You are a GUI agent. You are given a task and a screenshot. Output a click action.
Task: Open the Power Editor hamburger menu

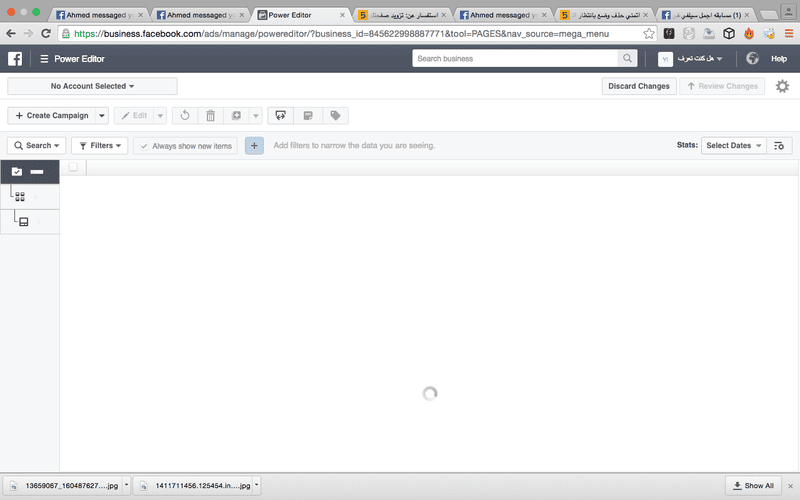[x=44, y=59]
